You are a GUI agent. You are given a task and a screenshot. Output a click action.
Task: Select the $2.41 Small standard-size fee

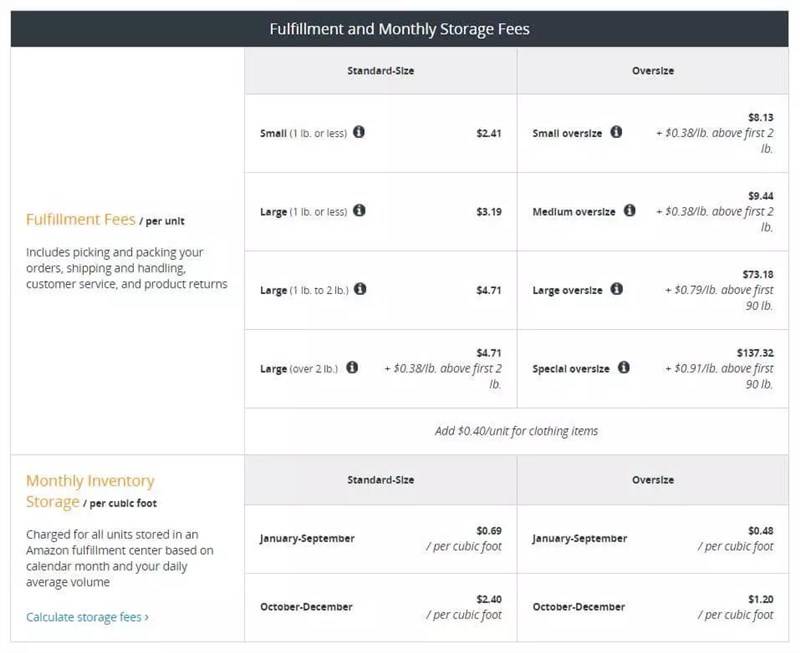tap(488, 133)
